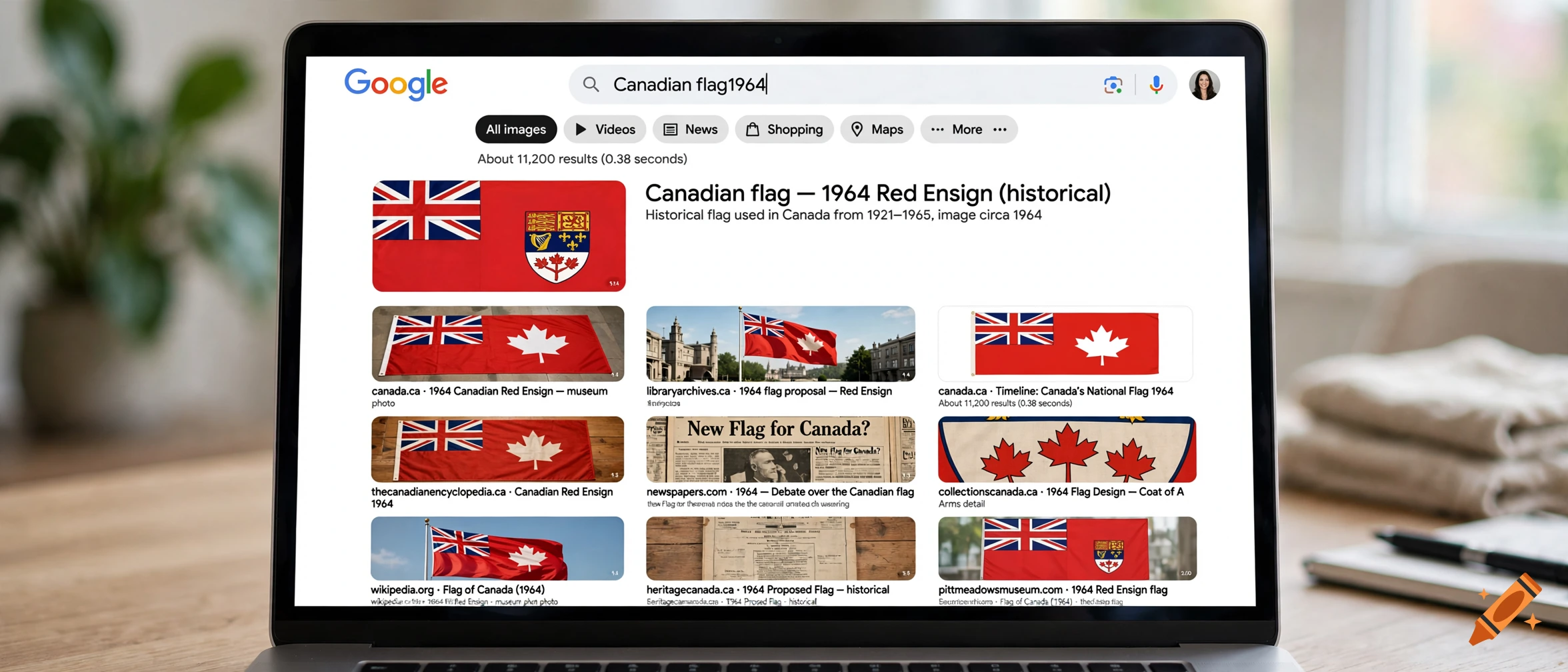Click Historical flag used in Canada description
The height and width of the screenshot is (672, 1568).
pos(843,215)
